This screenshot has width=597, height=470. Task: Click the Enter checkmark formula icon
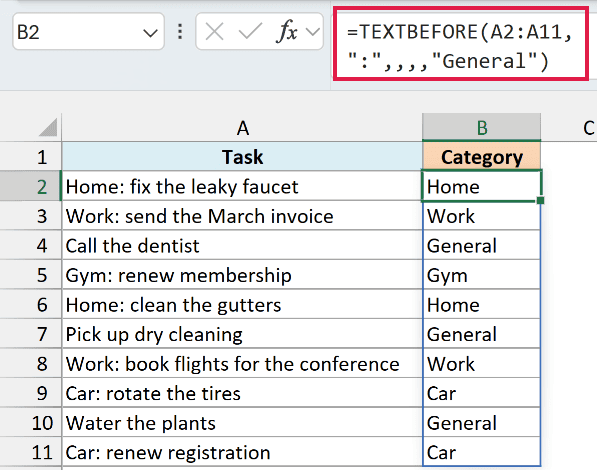click(x=250, y=31)
